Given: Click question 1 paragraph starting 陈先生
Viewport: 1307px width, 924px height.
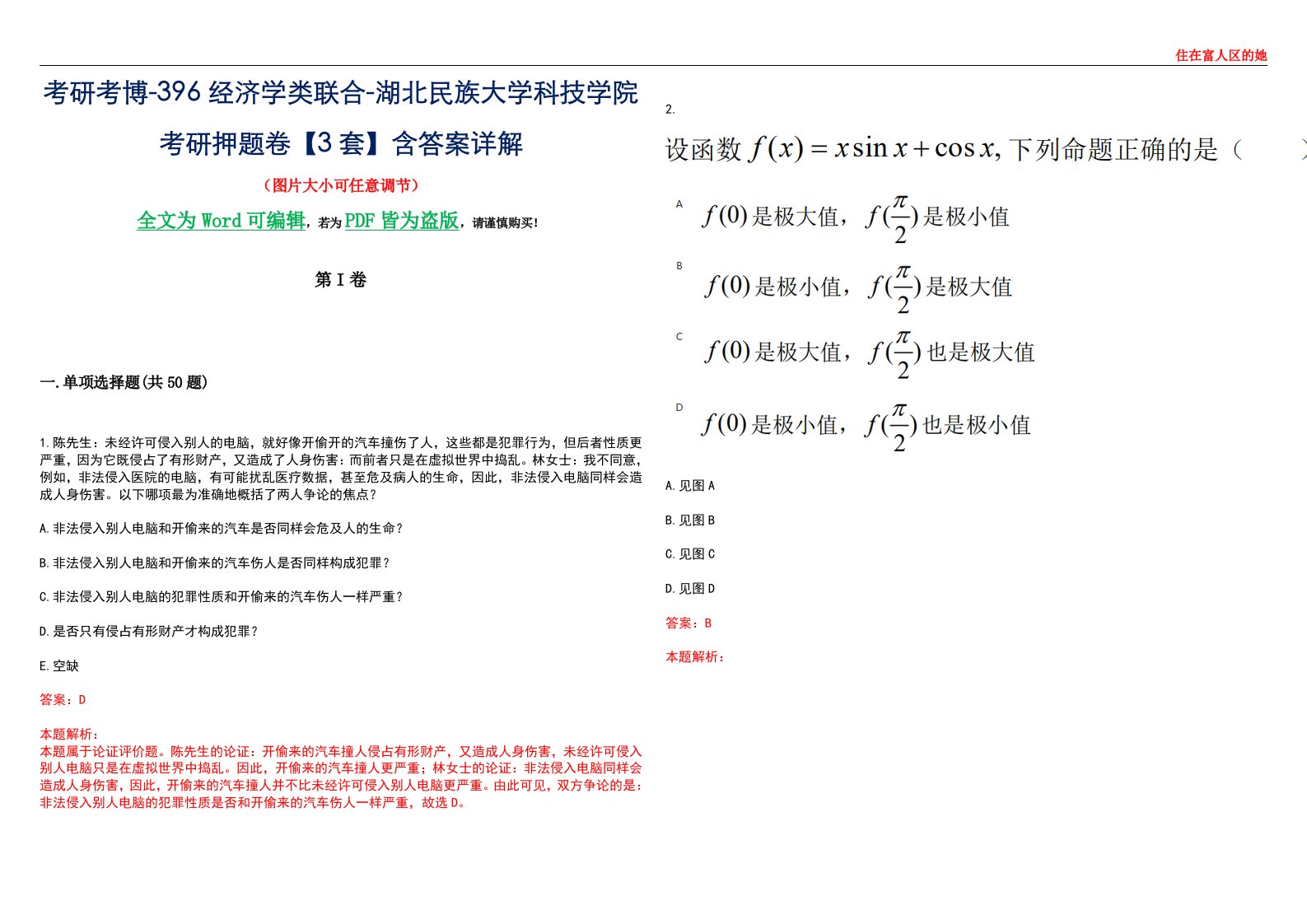Looking at the screenshot, I should tap(341, 469).
